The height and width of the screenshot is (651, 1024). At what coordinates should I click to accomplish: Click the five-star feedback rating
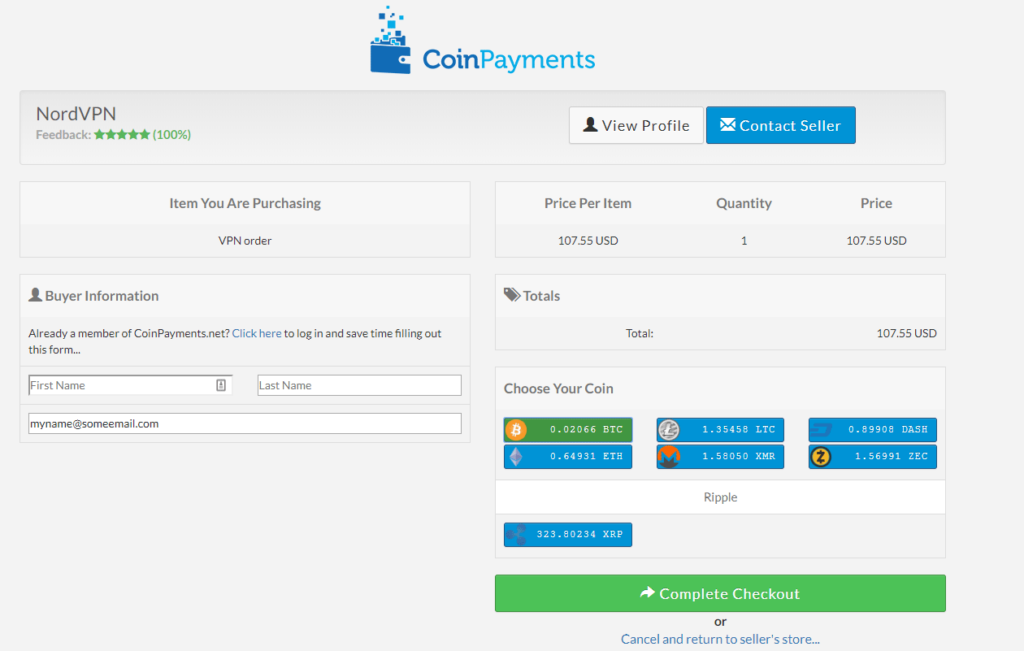122,135
